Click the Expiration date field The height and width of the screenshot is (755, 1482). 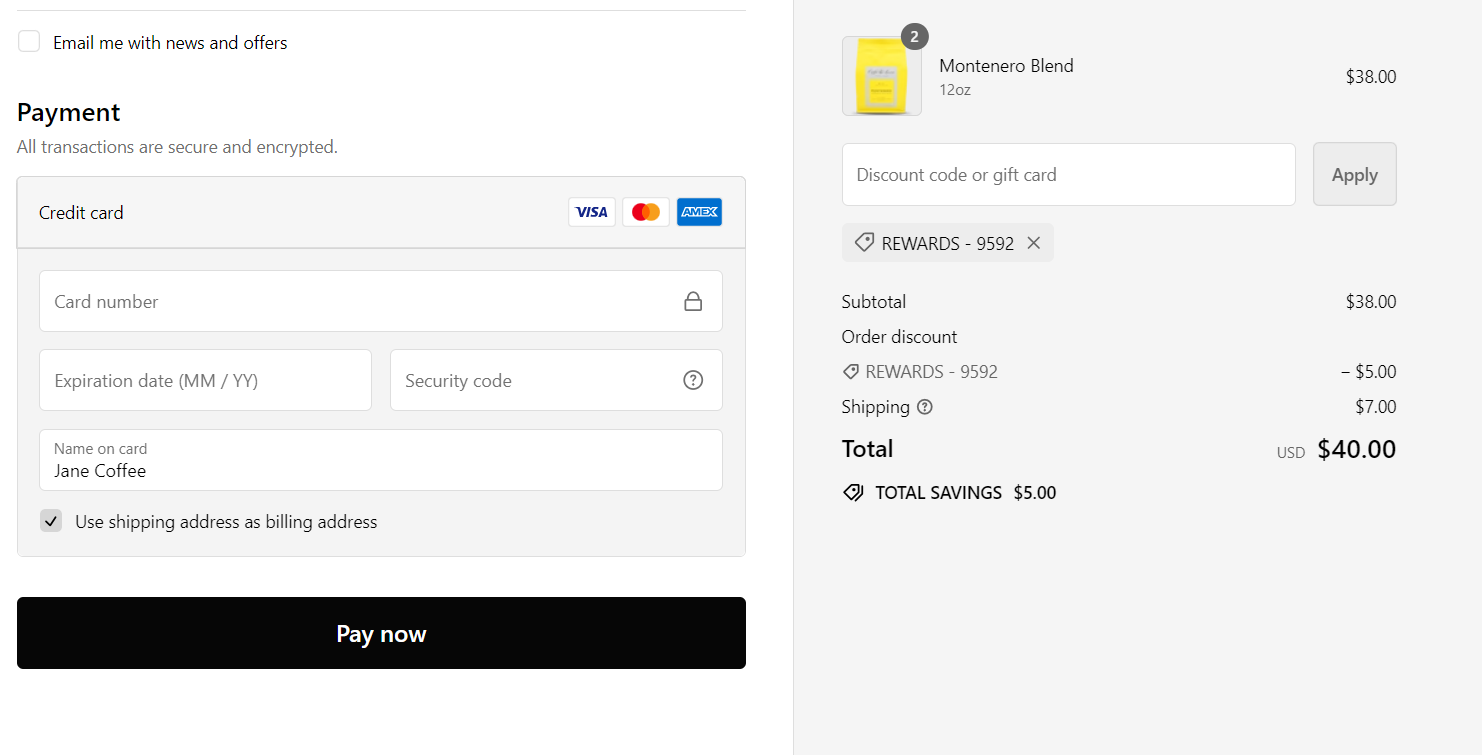tap(205, 380)
